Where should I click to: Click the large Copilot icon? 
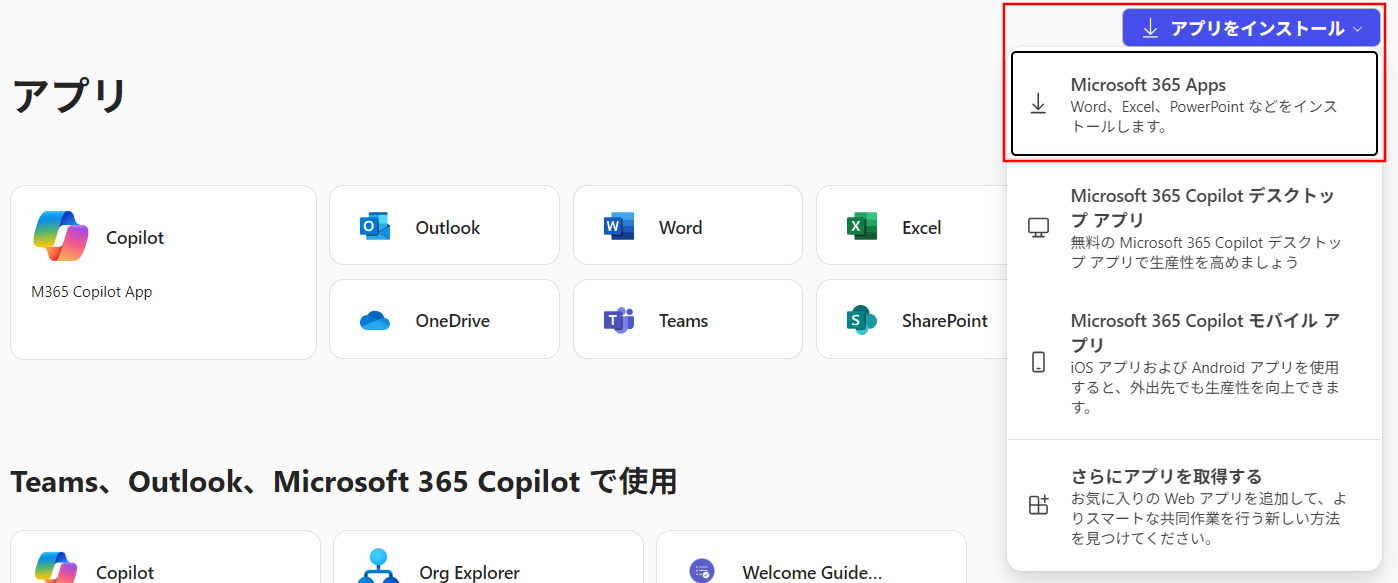(x=61, y=236)
